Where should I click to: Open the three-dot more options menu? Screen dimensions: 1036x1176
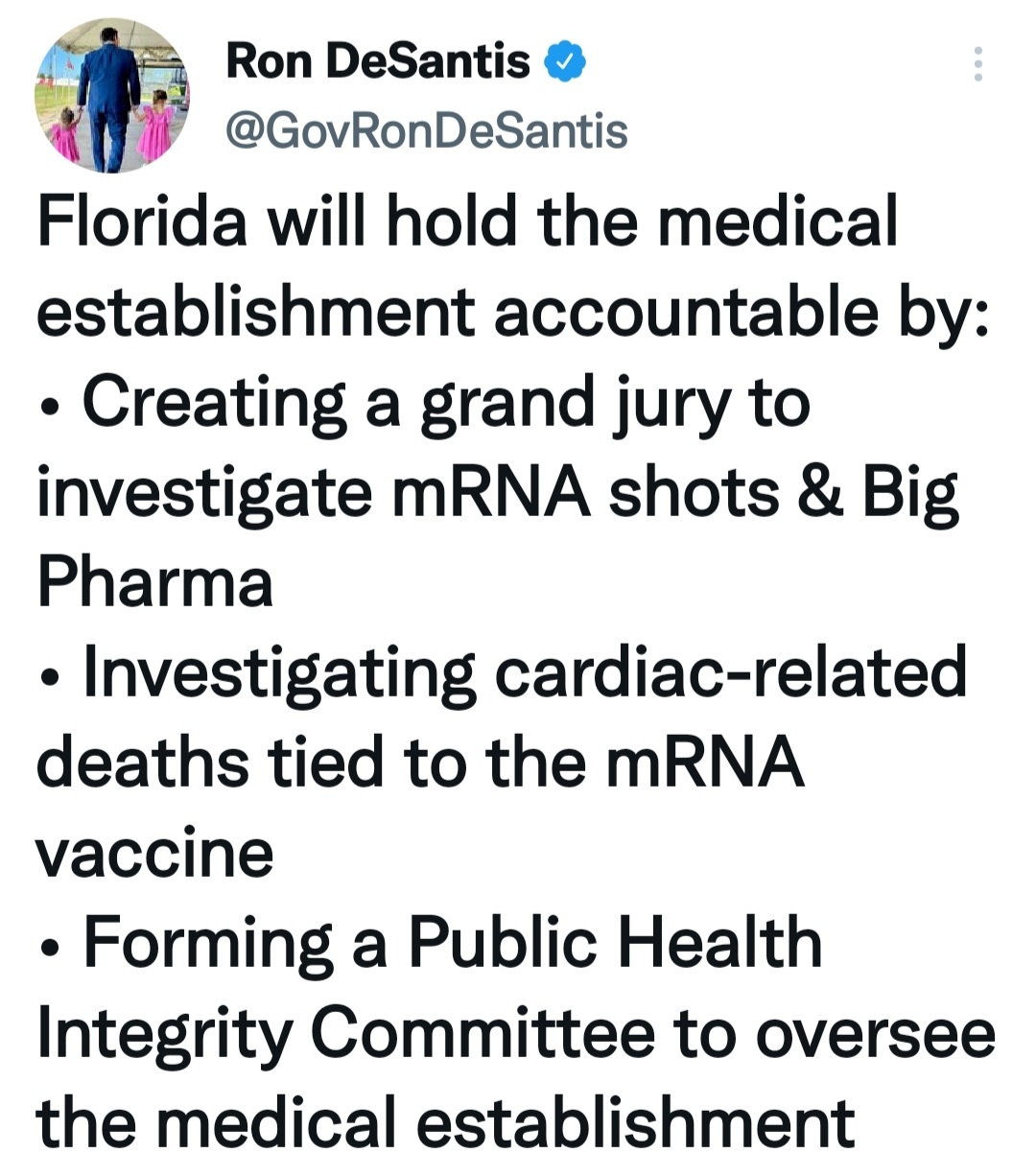977,64
